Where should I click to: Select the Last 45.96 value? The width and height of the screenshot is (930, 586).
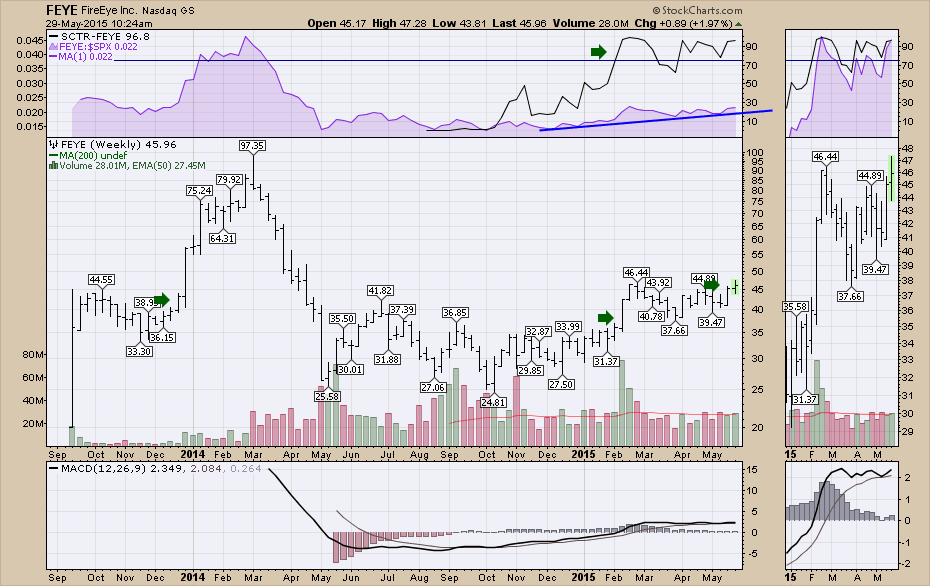(519, 23)
